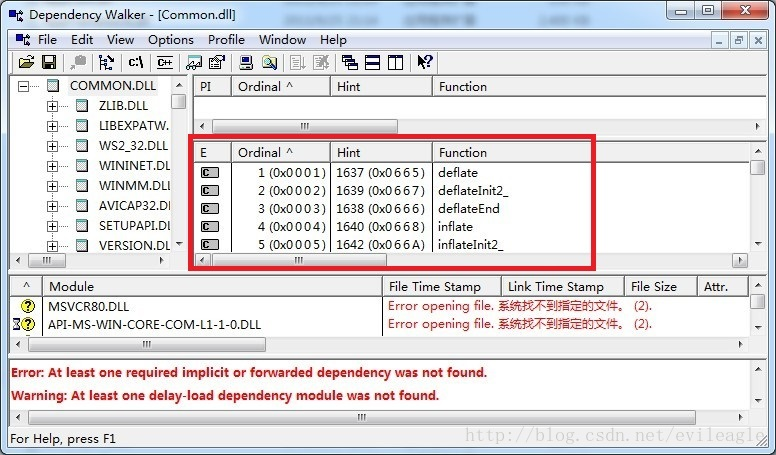
Task: Tile windows horizontally via toolbar icon
Action: (x=372, y=62)
